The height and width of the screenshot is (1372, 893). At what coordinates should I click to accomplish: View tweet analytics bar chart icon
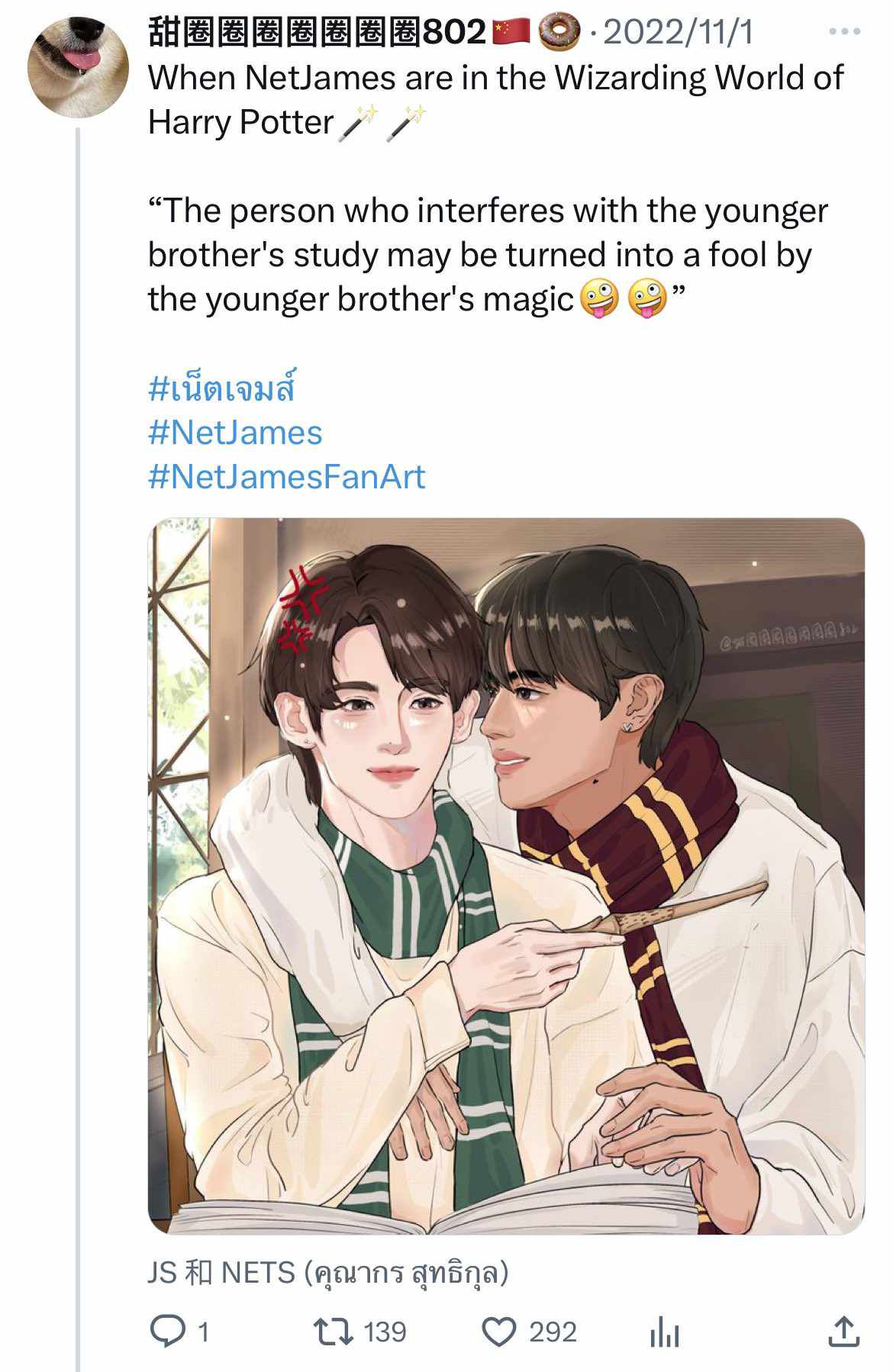665,1332
